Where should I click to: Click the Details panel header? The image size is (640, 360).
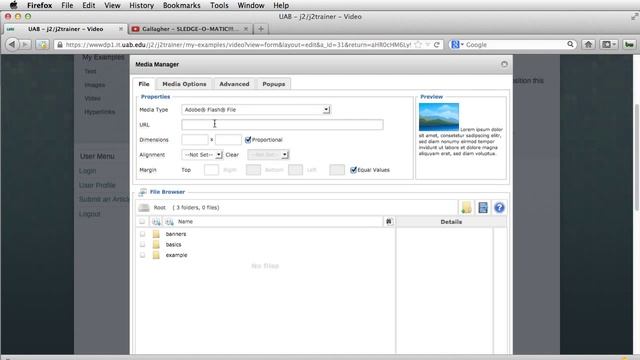(x=451, y=222)
